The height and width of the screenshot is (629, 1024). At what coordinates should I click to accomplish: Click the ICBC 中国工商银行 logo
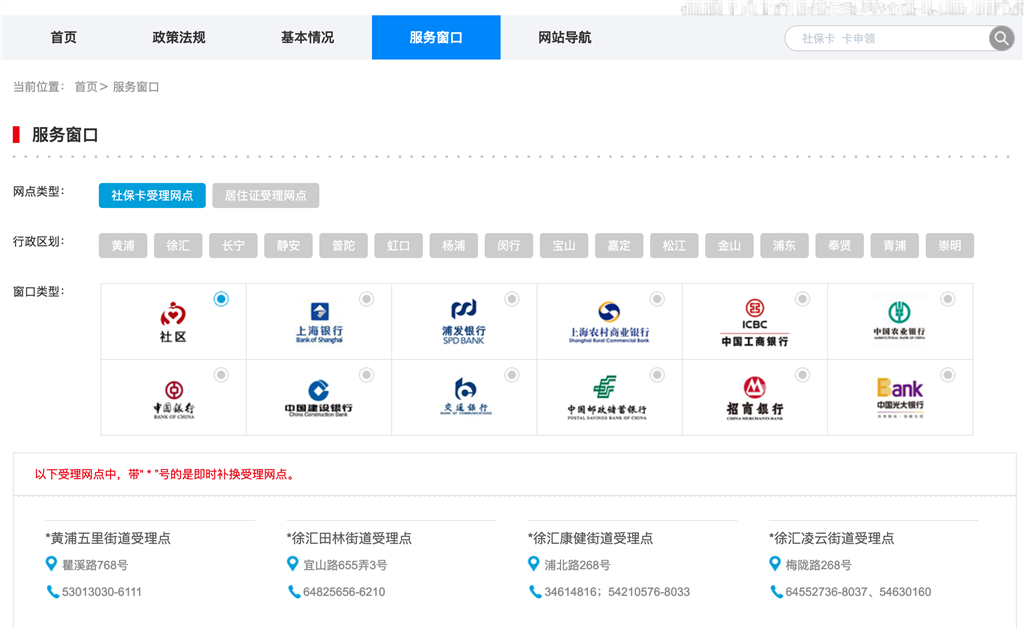pyautogui.click(x=754, y=323)
